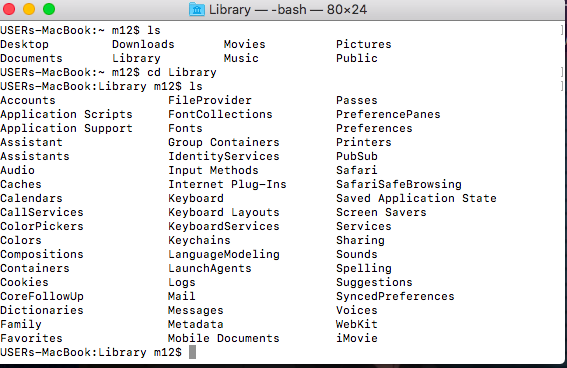567x368 pixels.
Task: Click the yellow minimize window button
Action: pyautogui.click(x=29, y=9)
